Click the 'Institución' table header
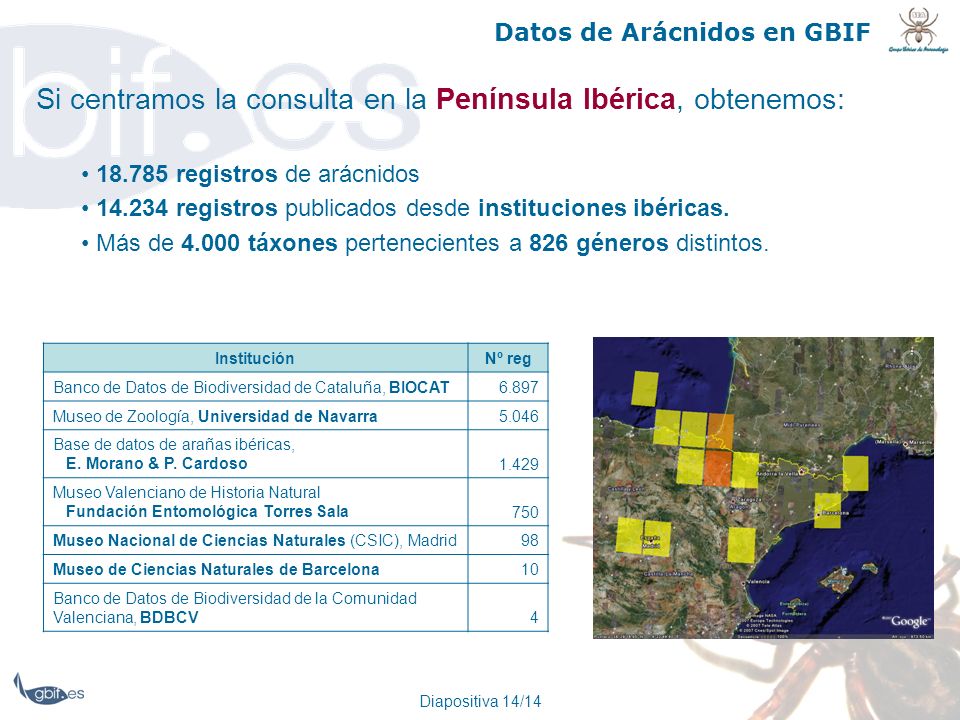Image resolution: width=960 pixels, height=720 pixels. coord(255,358)
